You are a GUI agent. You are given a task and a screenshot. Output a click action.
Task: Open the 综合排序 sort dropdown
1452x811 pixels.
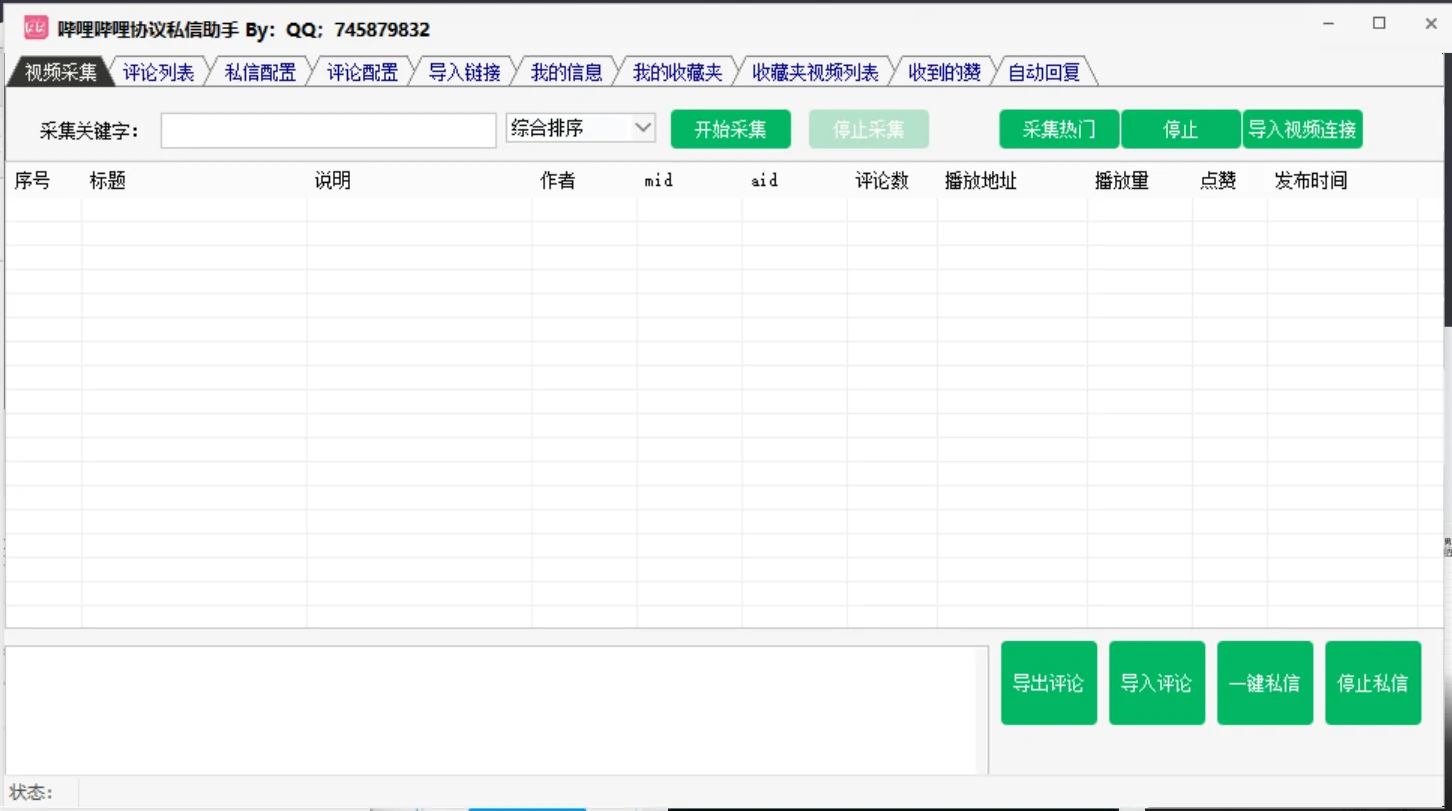click(581, 128)
